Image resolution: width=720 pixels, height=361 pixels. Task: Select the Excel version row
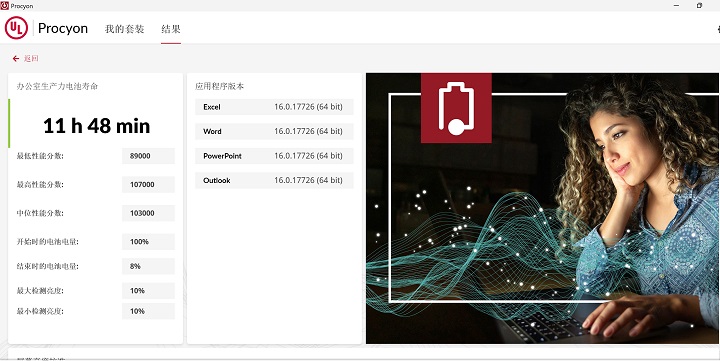tap(274, 107)
